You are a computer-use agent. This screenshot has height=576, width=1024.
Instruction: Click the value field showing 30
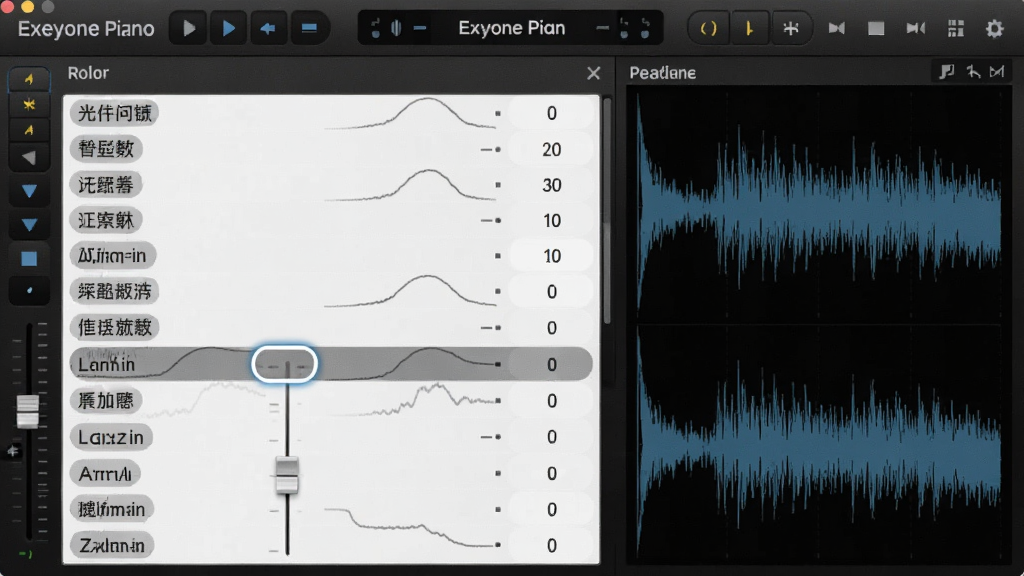tap(551, 185)
